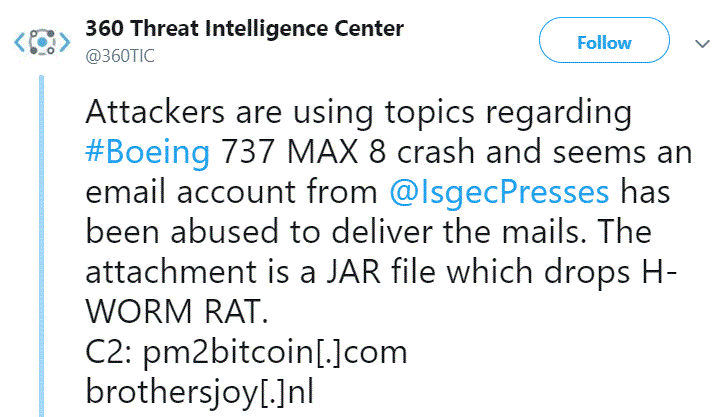Open the 360 Threat Intelligence Center profile name
726x417 pixels.
click(245, 28)
